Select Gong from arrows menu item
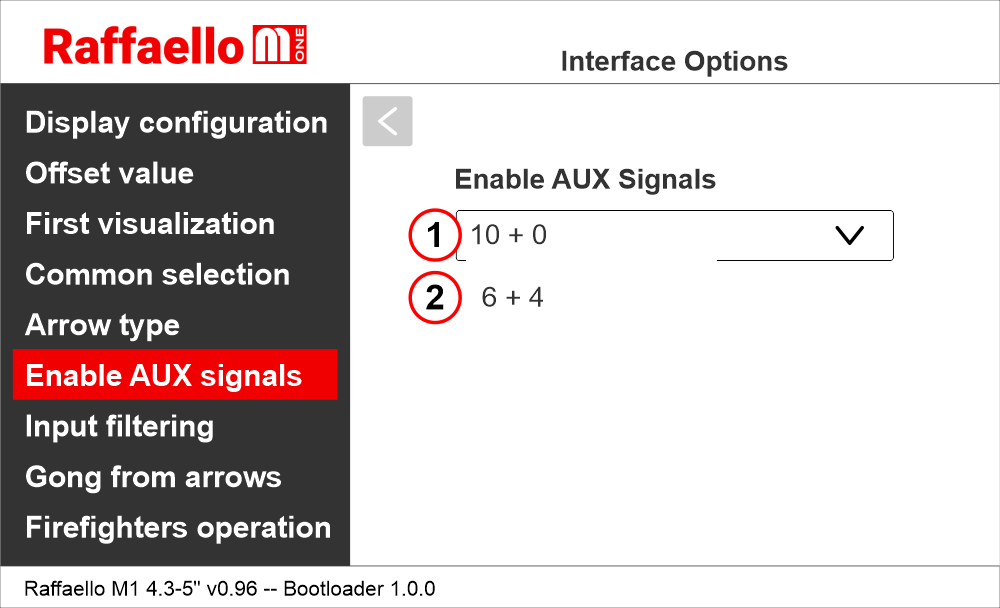The height and width of the screenshot is (608, 1000). [153, 477]
